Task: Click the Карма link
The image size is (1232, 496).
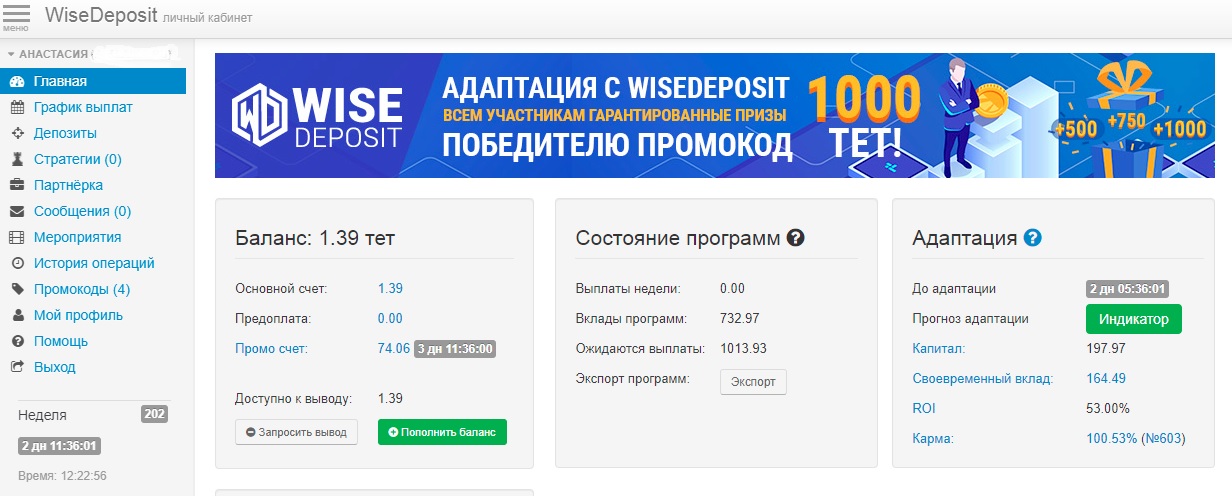Action: [932, 439]
